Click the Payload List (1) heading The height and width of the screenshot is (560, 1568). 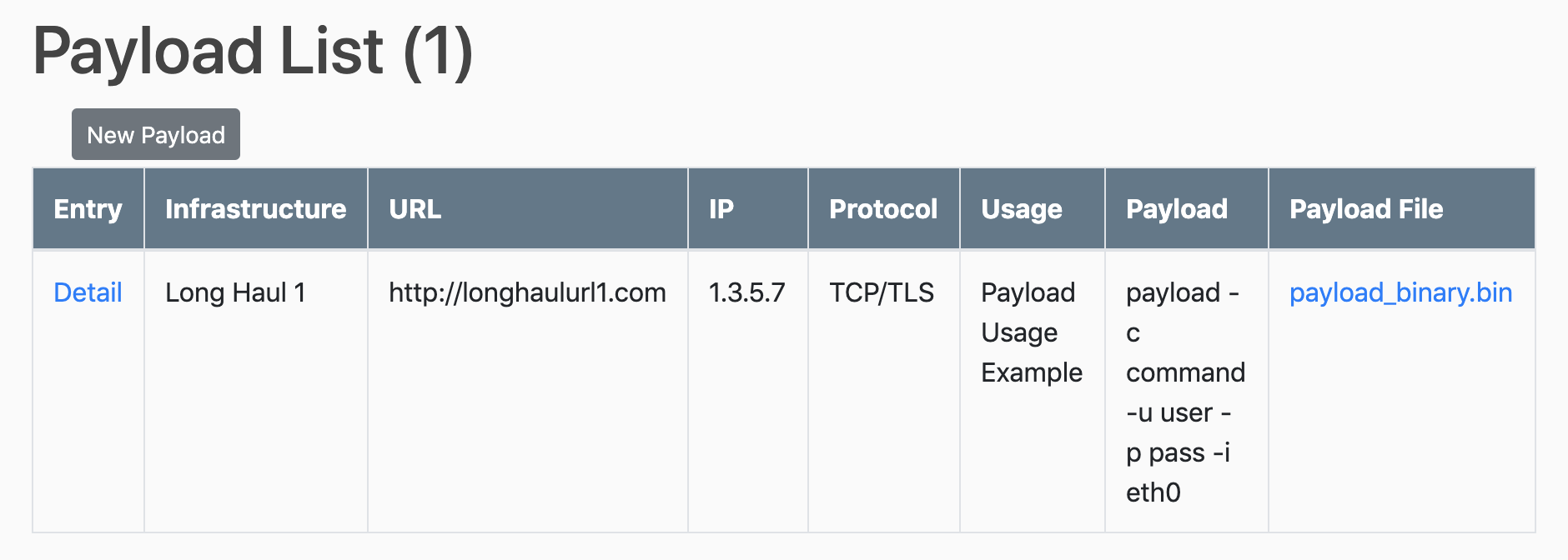tap(253, 52)
